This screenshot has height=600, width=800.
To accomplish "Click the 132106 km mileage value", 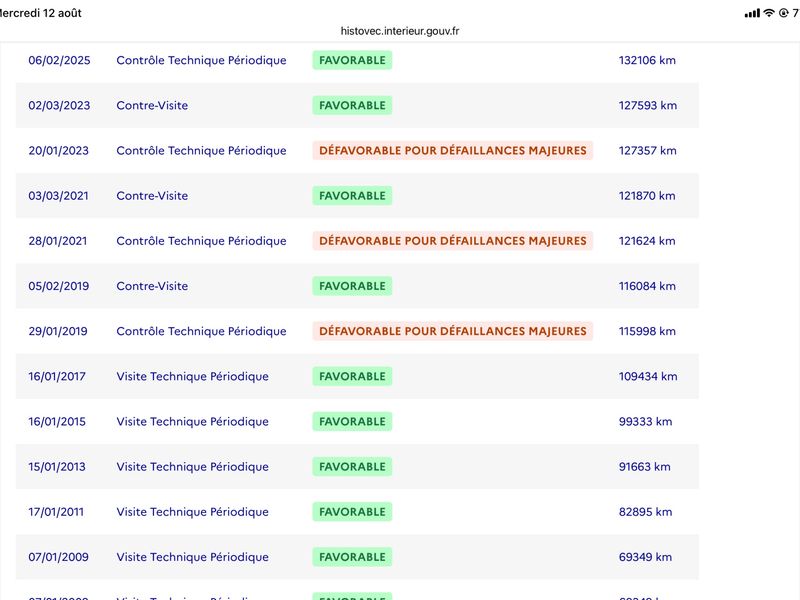I will coord(647,60).
